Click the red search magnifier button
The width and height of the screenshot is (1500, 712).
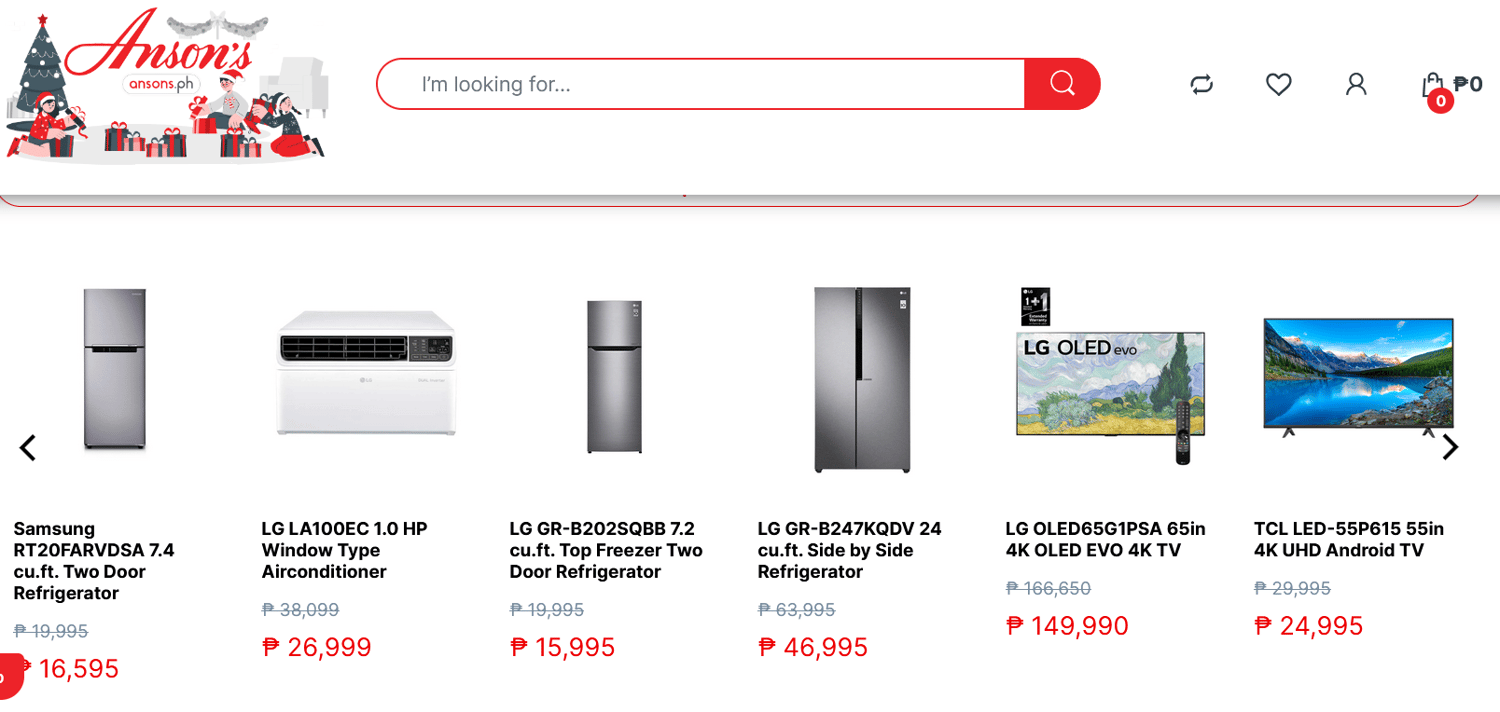1062,84
